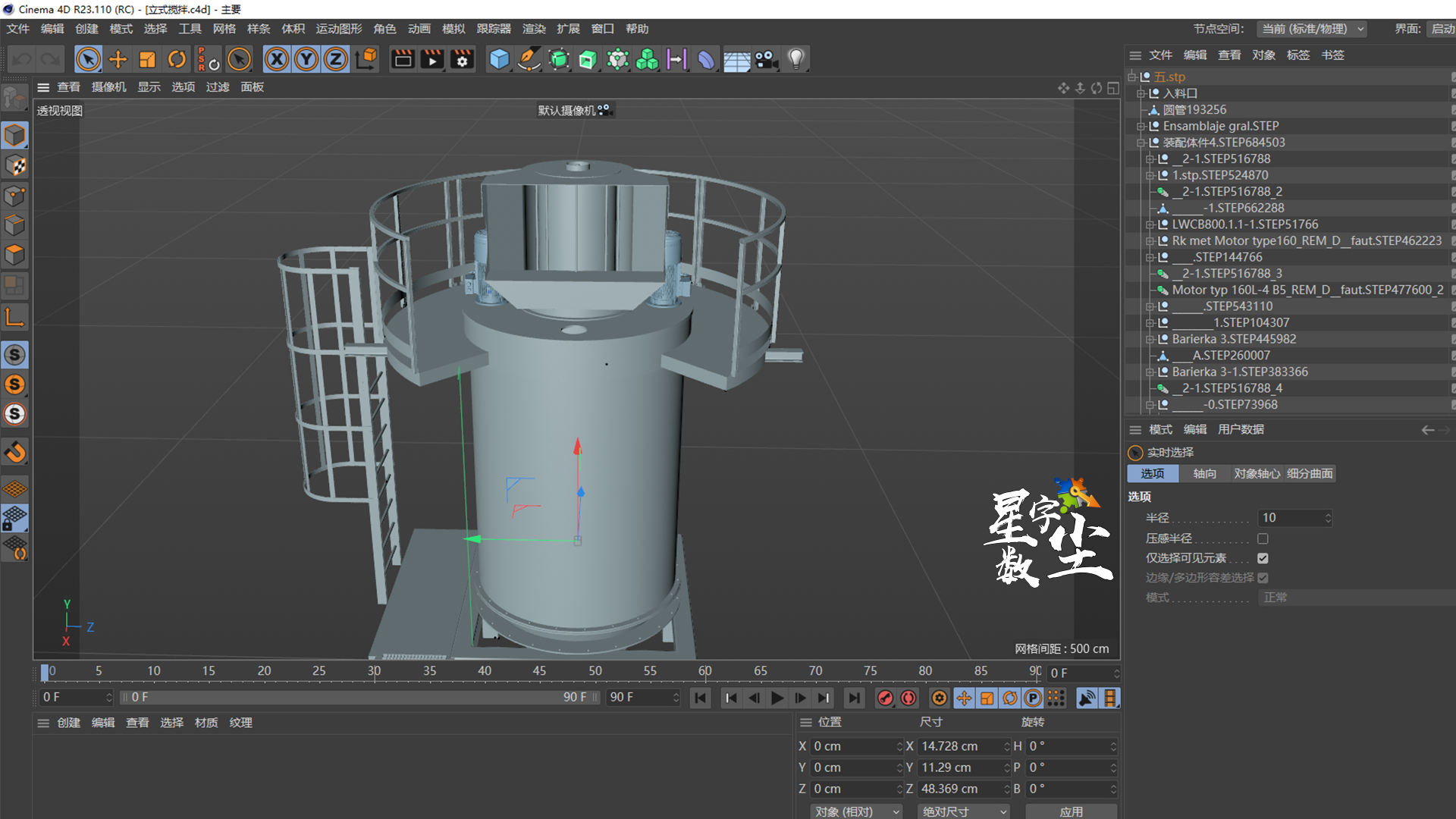
Task: Toggle Z axis lock
Action: (336, 59)
